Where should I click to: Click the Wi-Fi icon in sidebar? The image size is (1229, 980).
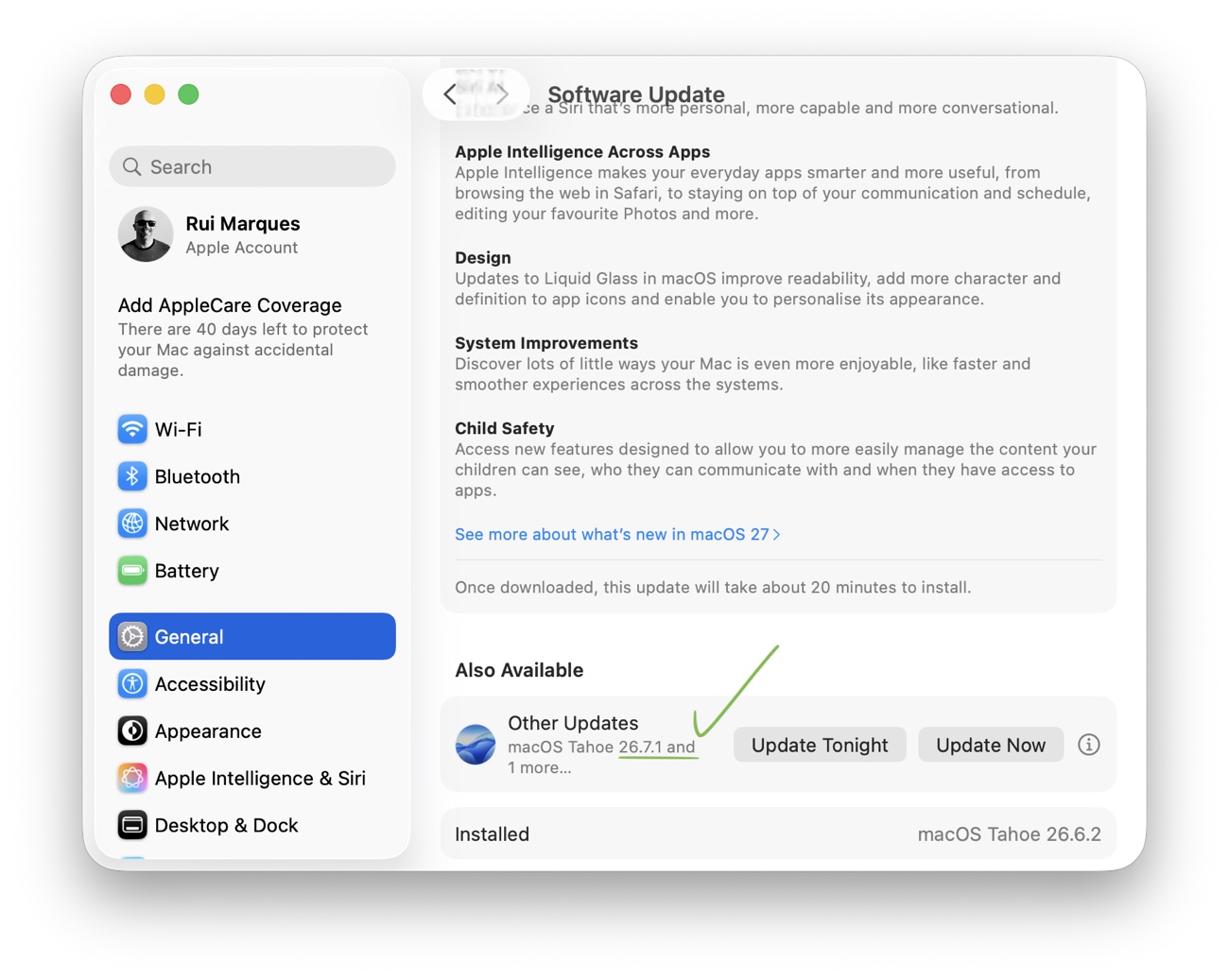[132, 429]
